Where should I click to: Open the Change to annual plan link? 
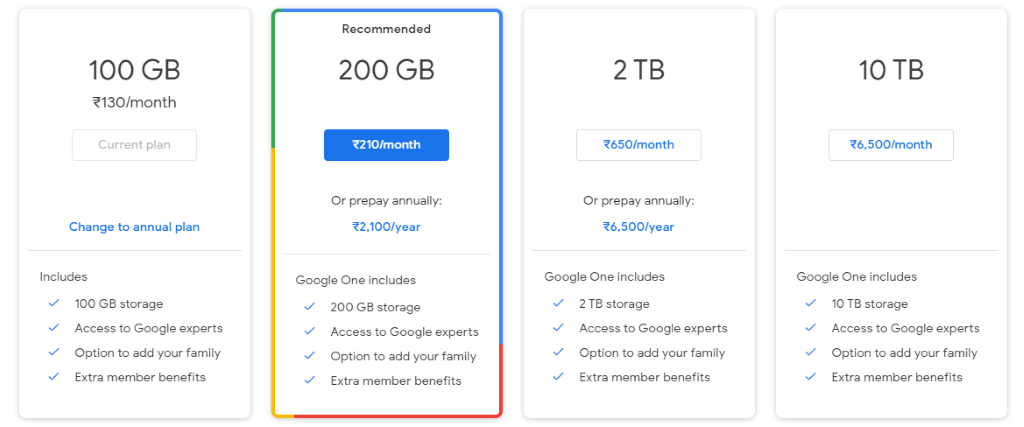134,227
